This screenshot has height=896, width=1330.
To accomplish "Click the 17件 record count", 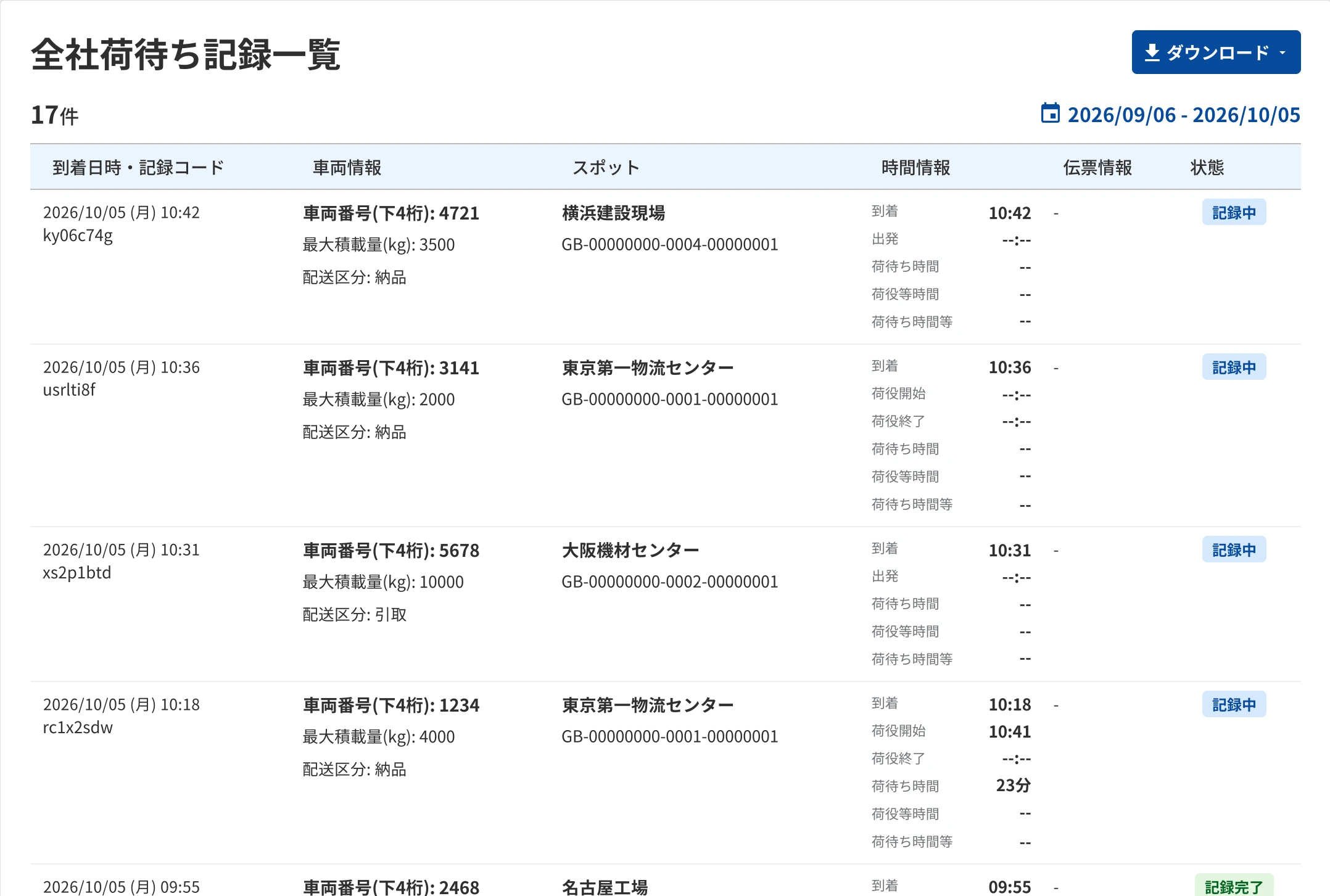I will click(55, 115).
